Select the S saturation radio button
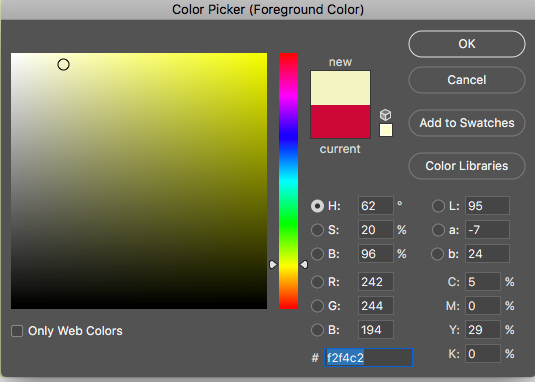 pyautogui.click(x=317, y=230)
